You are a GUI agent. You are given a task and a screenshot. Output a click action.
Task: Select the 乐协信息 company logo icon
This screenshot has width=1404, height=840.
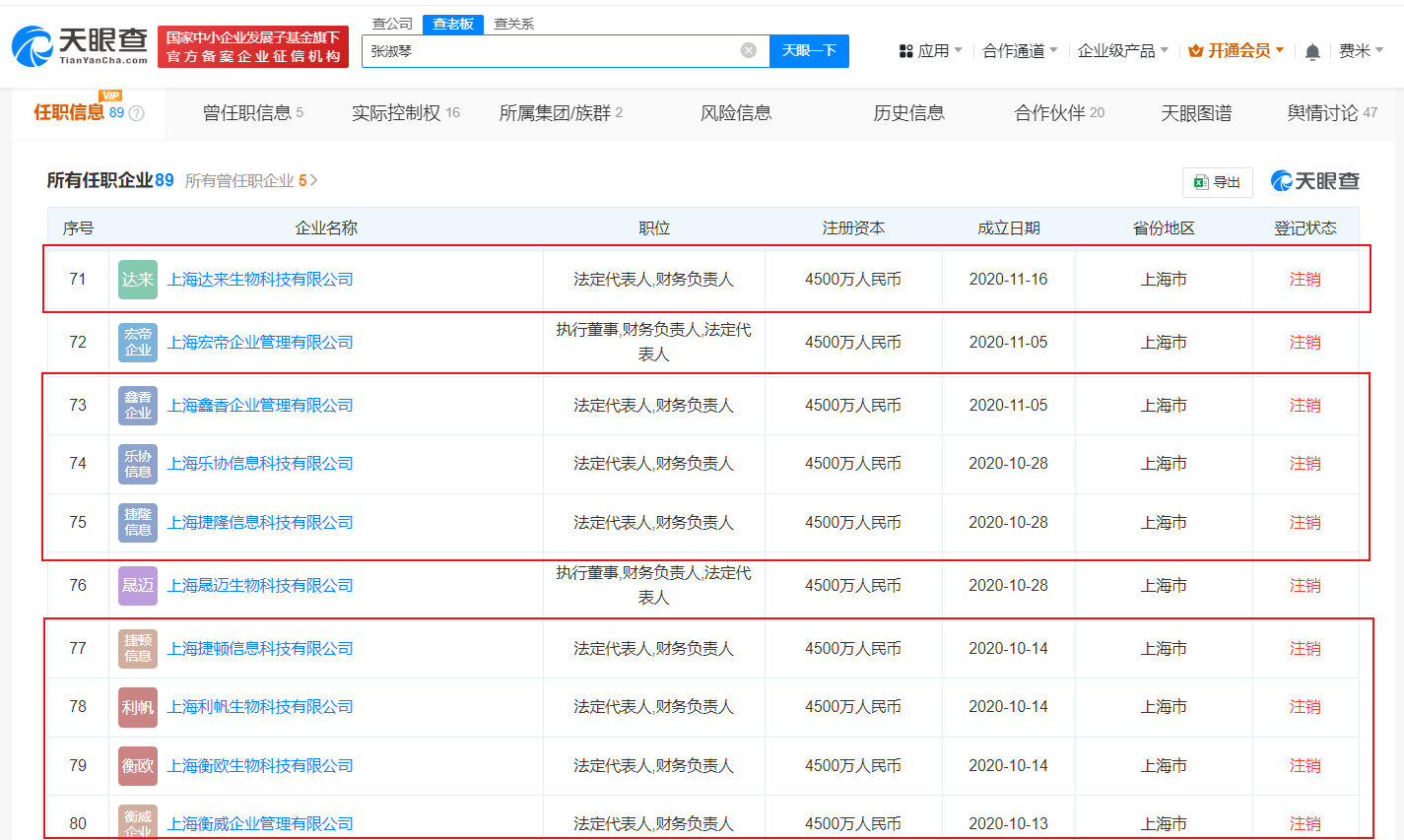[137, 463]
